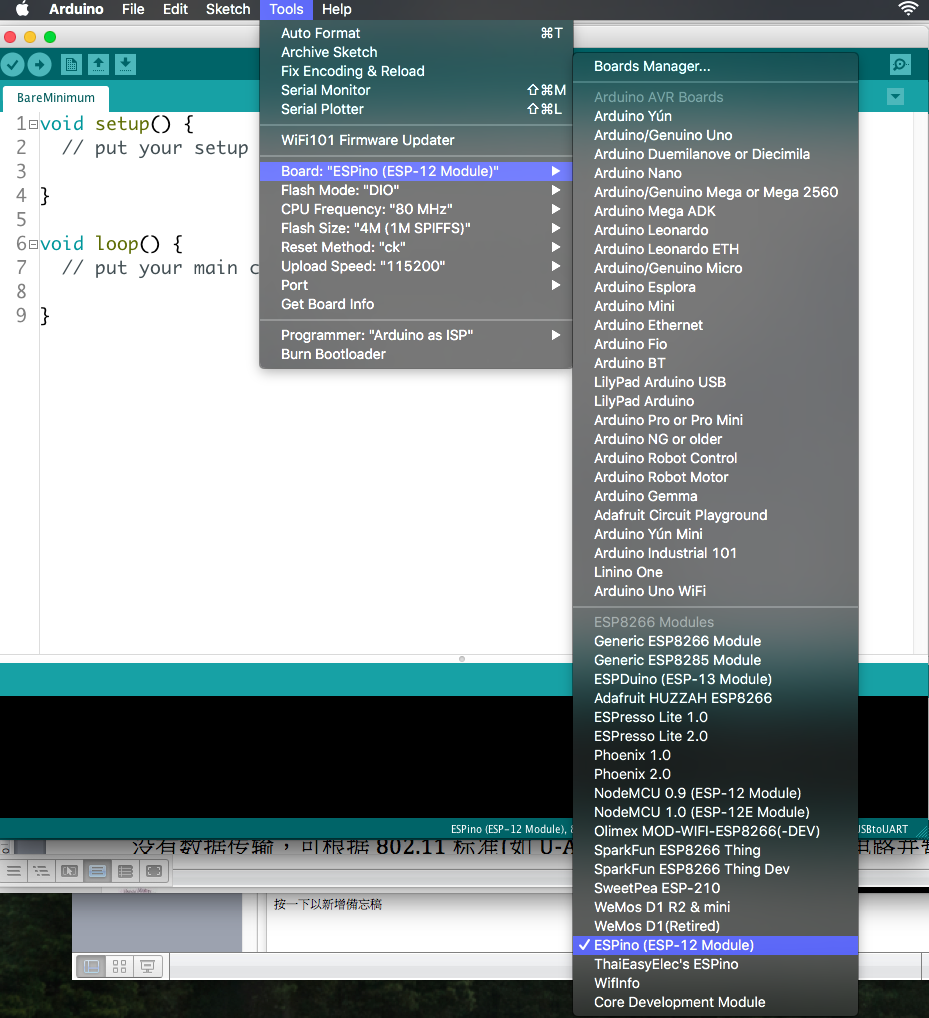Click the Verify checkmark toolbar icon

12,64
